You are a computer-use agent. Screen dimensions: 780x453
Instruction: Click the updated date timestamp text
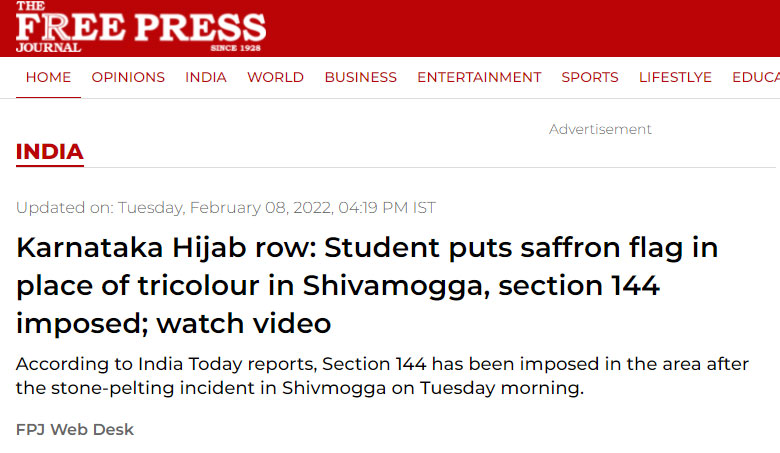point(226,207)
